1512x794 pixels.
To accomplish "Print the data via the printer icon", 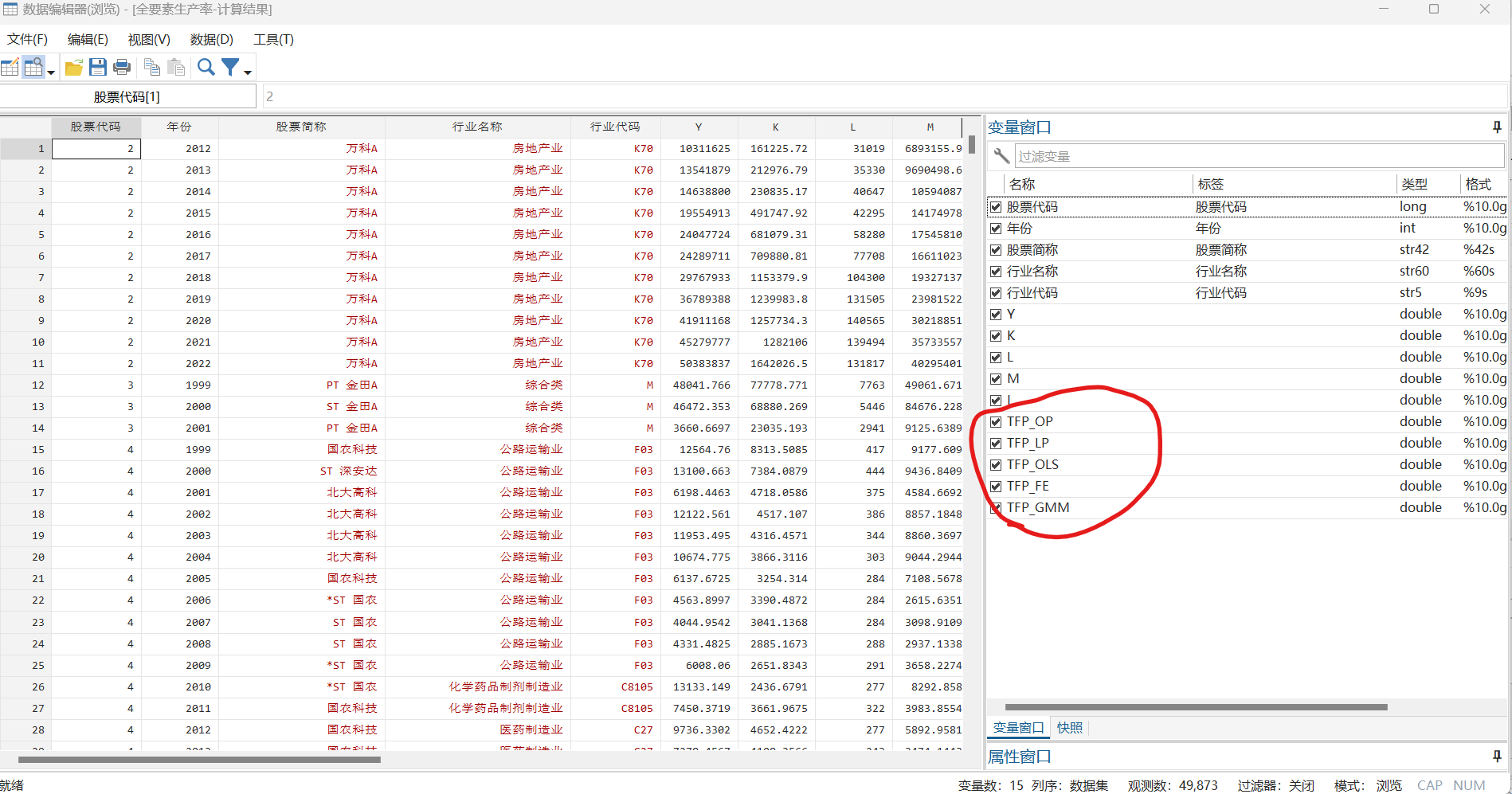I will tap(122, 67).
